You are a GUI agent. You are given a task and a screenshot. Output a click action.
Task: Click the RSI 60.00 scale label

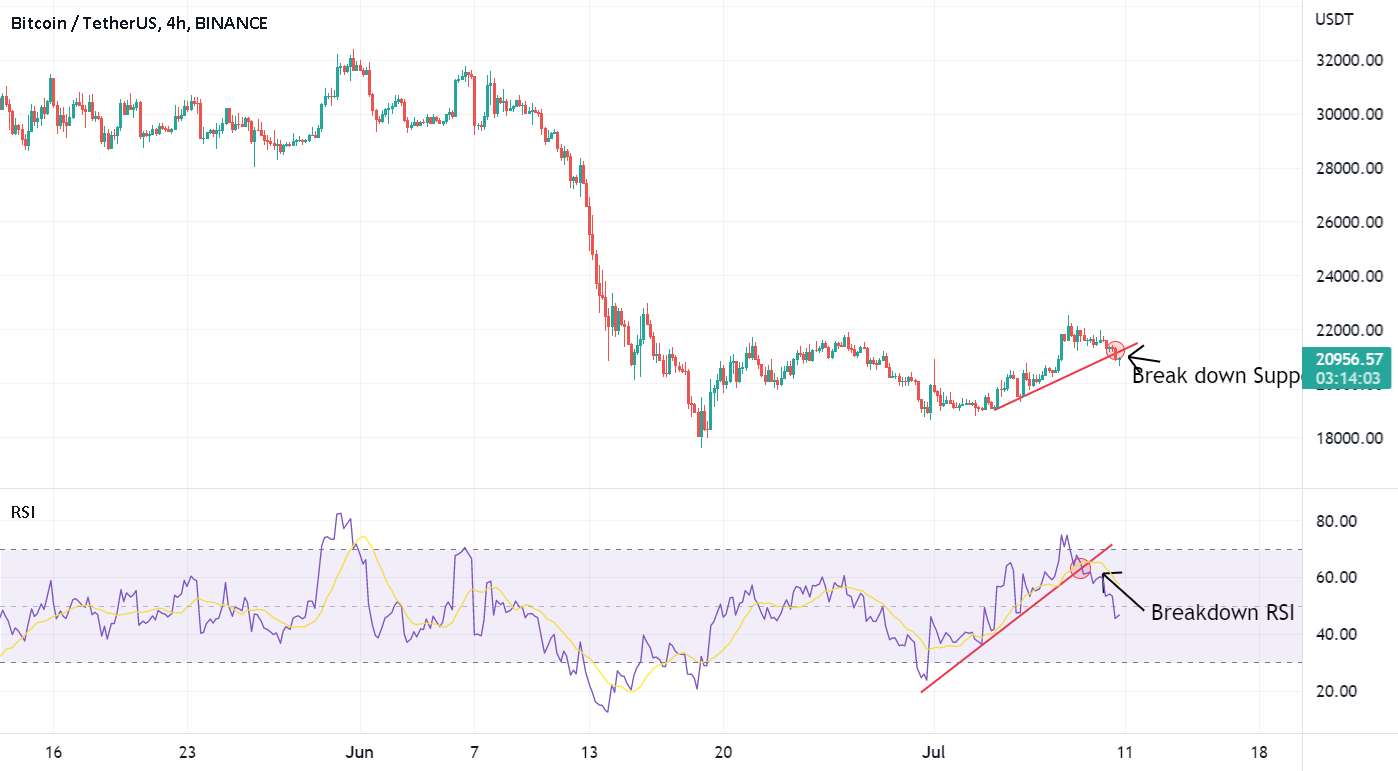click(1336, 577)
